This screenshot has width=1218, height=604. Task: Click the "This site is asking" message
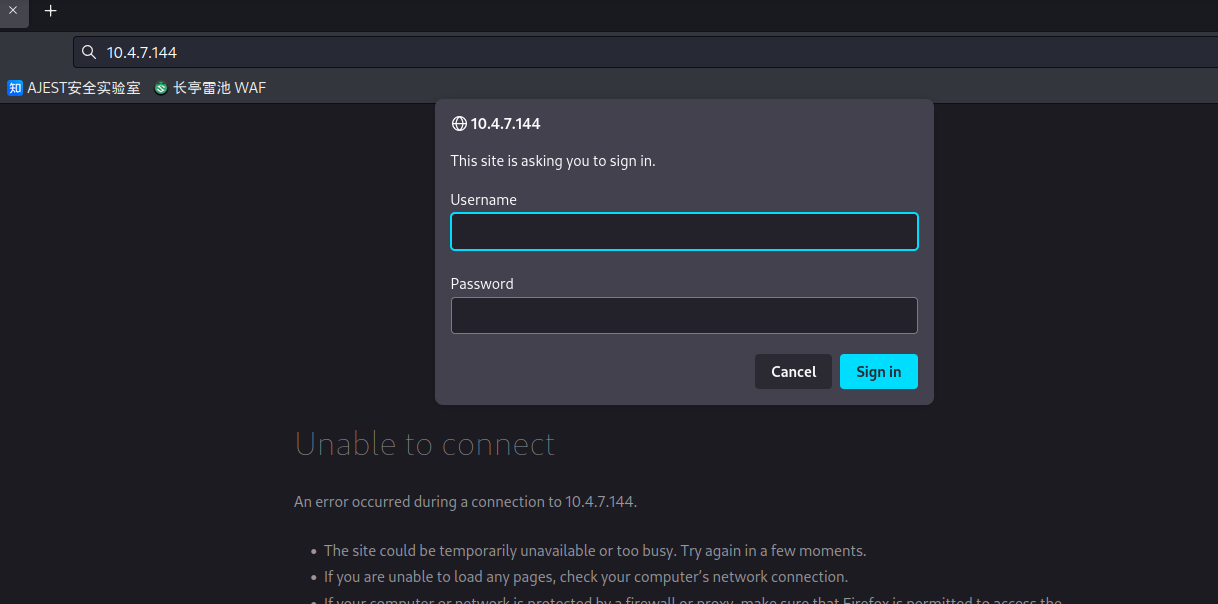point(552,160)
